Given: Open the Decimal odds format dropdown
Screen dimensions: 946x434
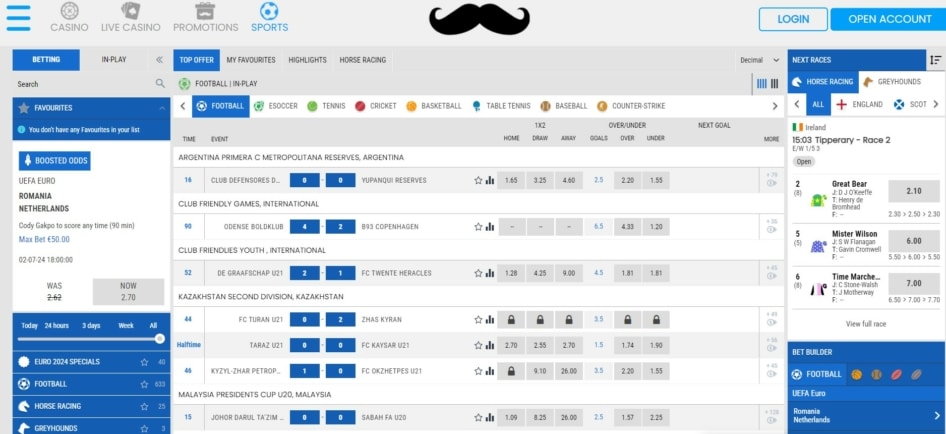Looking at the screenshot, I should pyautogui.click(x=758, y=60).
